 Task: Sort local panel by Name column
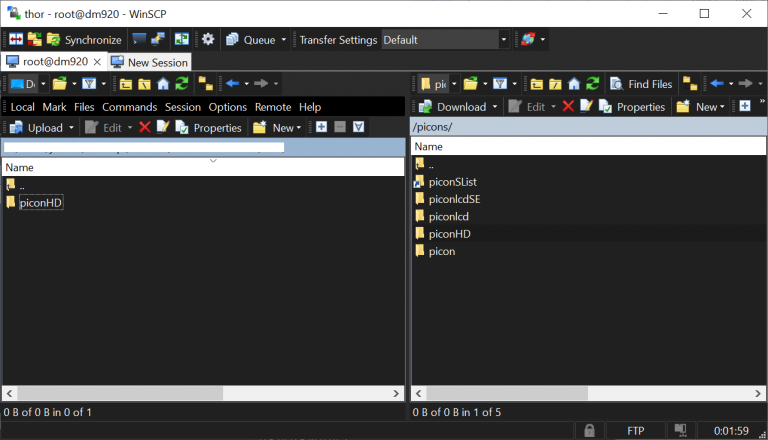click(203, 167)
